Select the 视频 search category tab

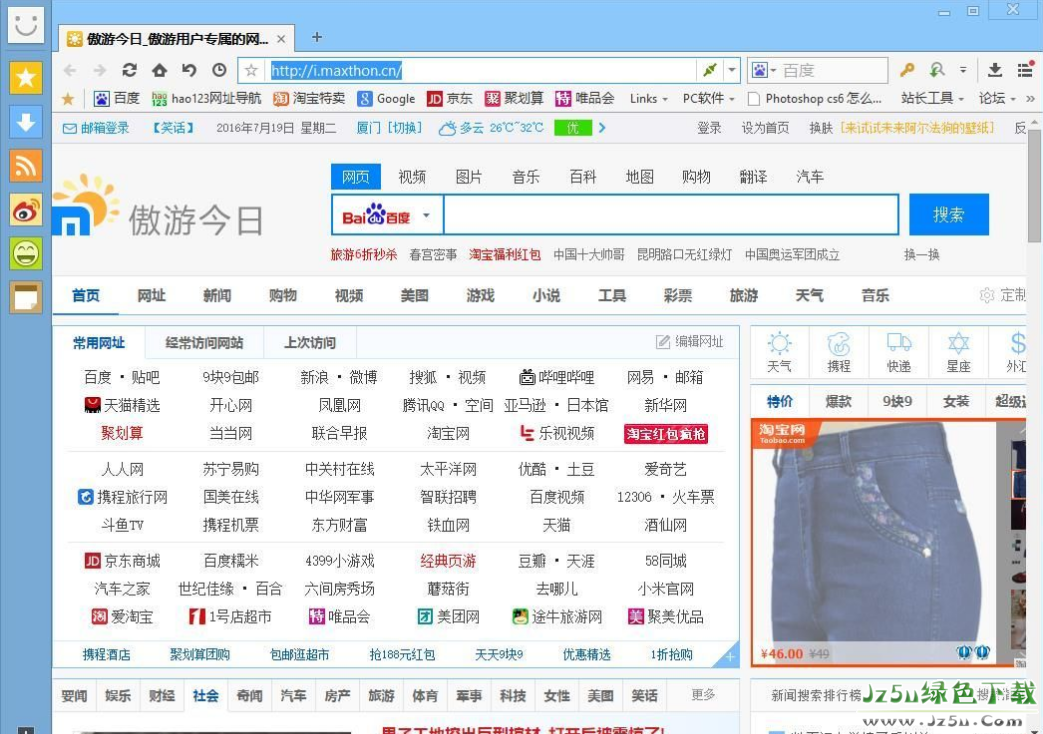tap(412, 177)
